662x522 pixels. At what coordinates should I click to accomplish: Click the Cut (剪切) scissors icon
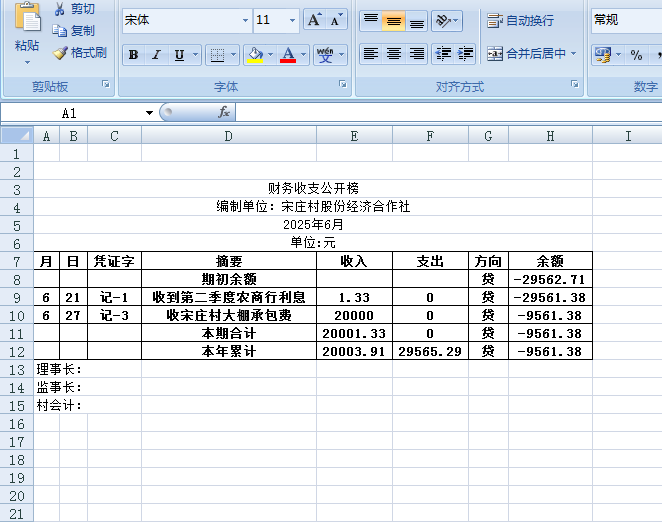click(59, 9)
